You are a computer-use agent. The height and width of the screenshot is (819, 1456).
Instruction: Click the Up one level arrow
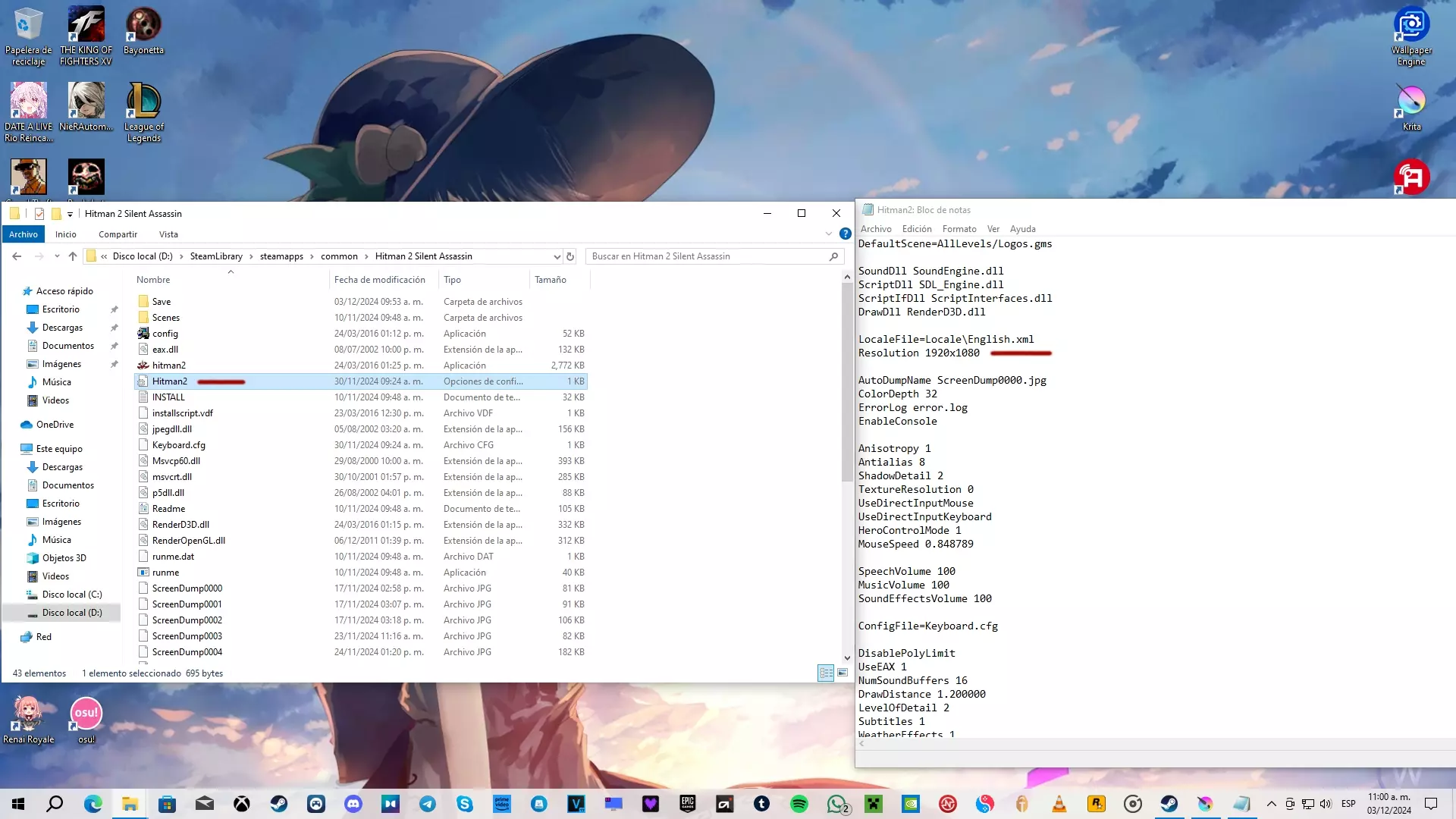coord(73,256)
